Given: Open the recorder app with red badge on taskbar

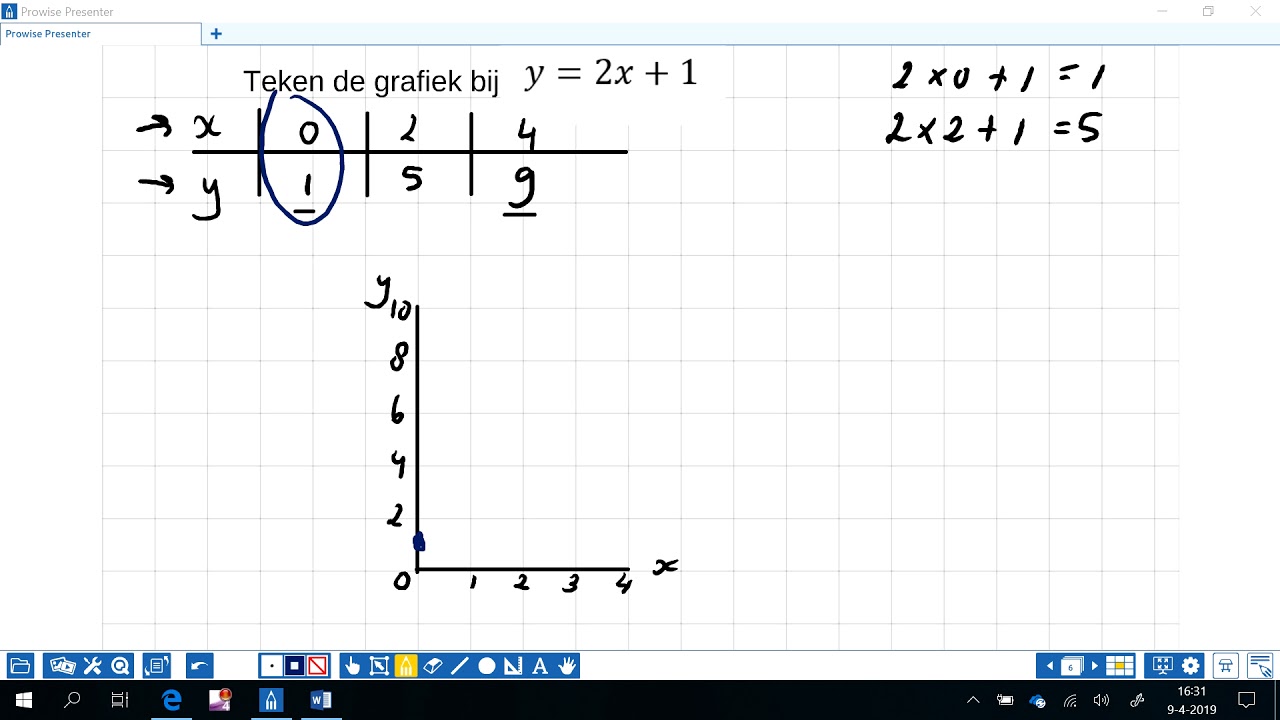Looking at the screenshot, I should click(221, 700).
